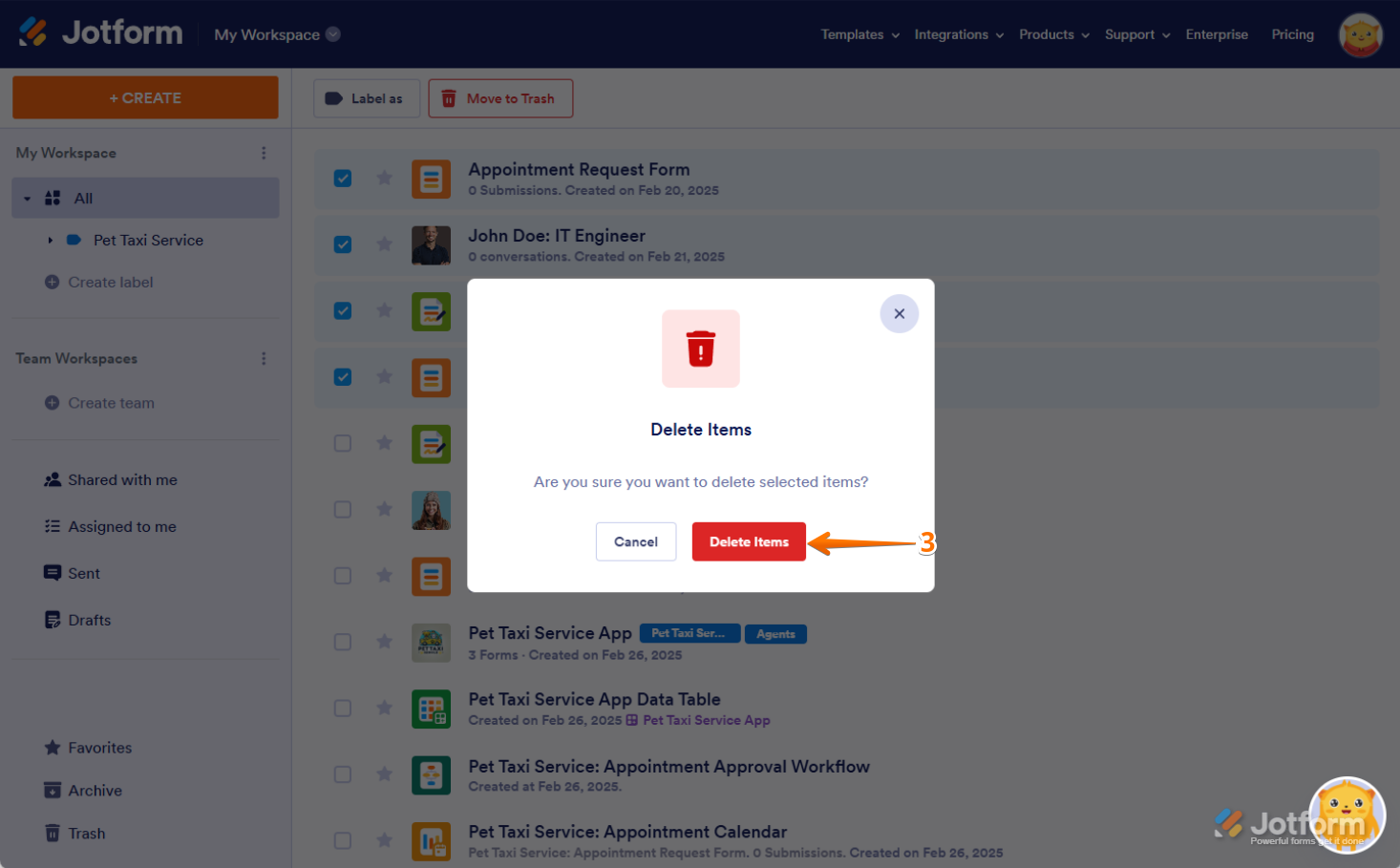Click the 'Pet Taxi Ser...' label tag

pos(689,634)
